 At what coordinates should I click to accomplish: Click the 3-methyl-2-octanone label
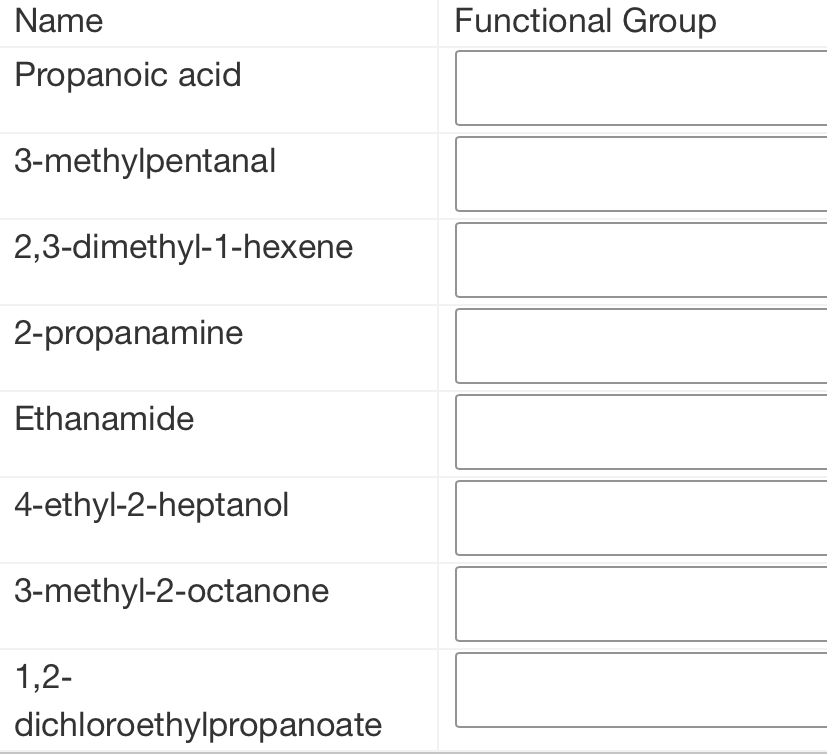click(x=171, y=591)
